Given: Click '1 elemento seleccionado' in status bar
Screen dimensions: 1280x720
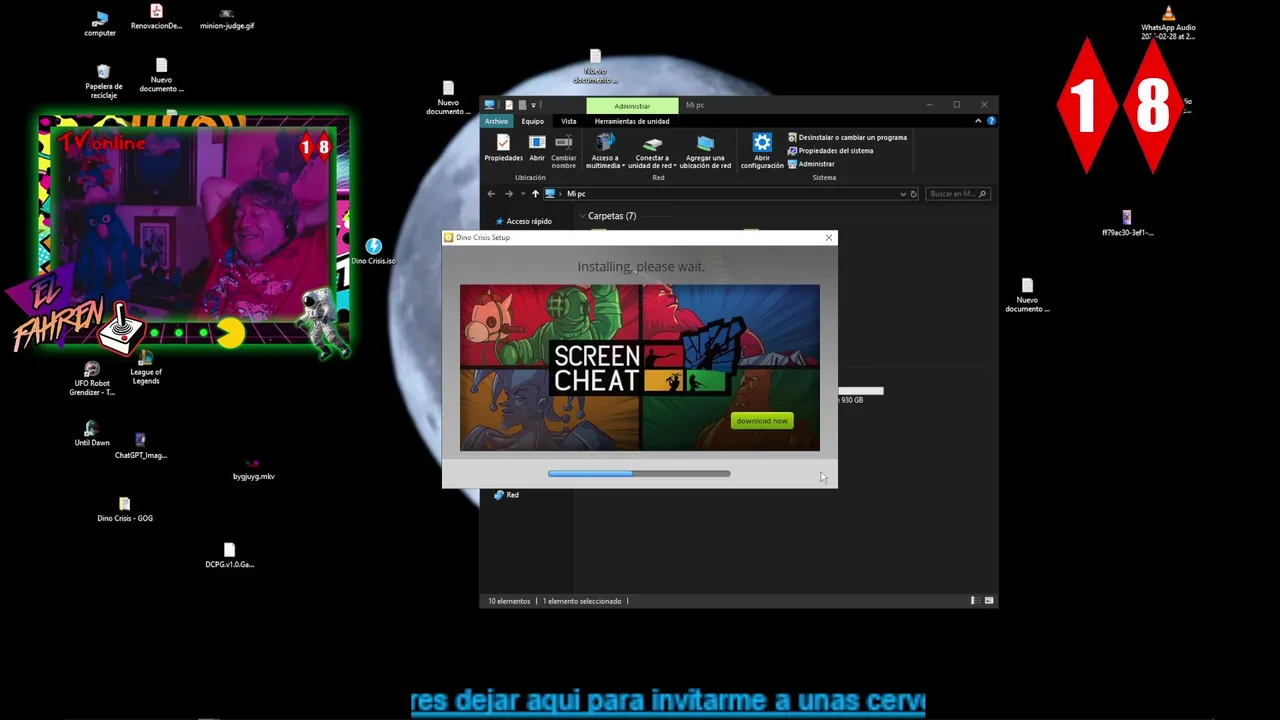Looking at the screenshot, I should 582,601.
